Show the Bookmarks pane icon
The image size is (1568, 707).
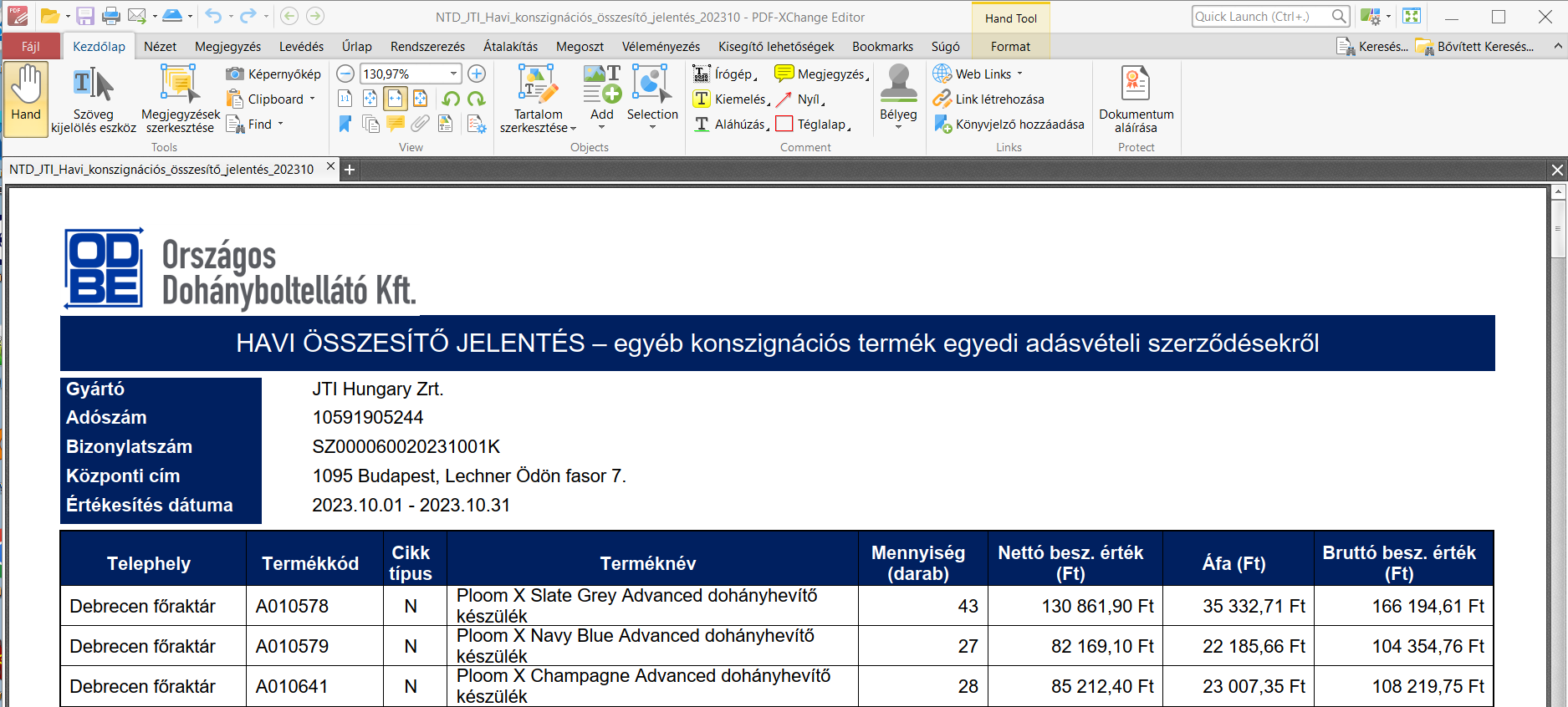[x=345, y=125]
